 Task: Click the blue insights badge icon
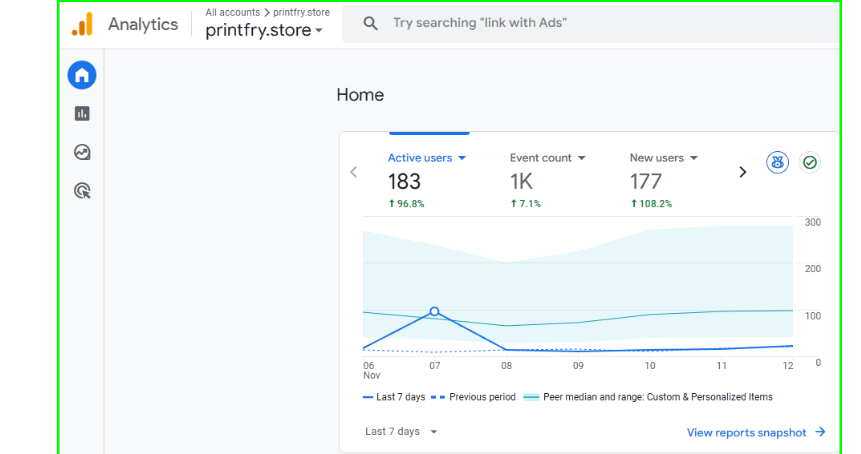pyautogui.click(x=777, y=162)
